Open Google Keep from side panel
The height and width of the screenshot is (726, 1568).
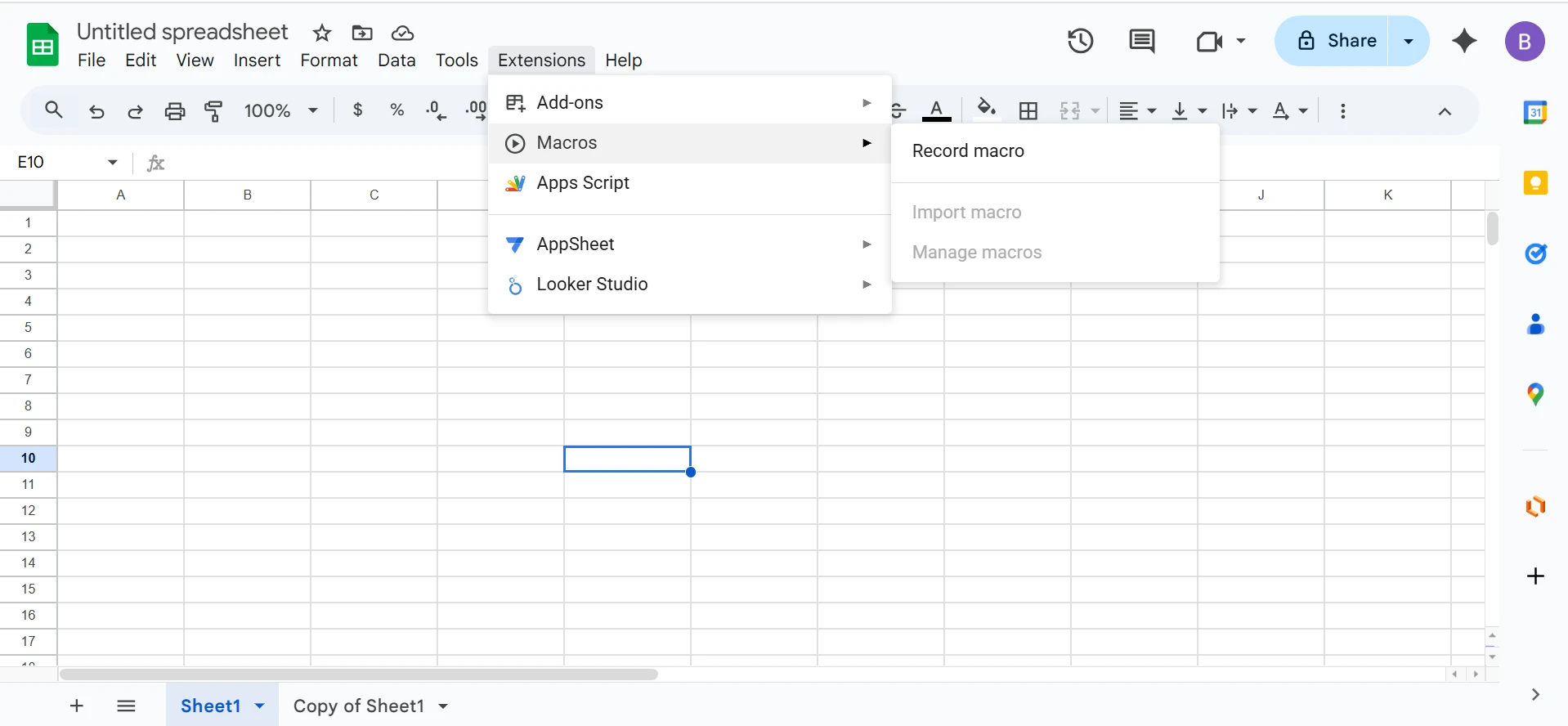pyautogui.click(x=1535, y=183)
